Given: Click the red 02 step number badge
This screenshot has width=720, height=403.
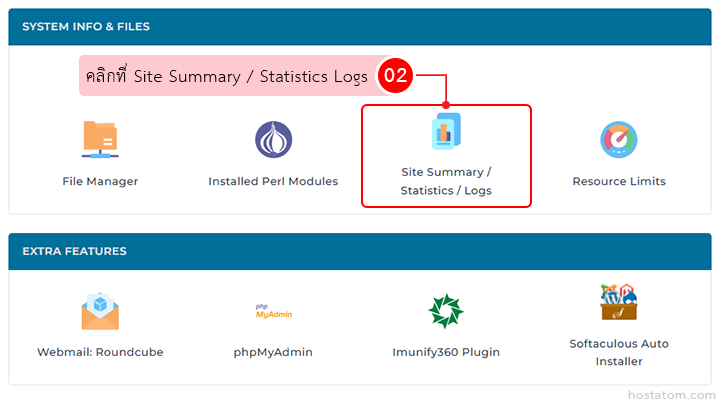Looking at the screenshot, I should tap(396, 75).
